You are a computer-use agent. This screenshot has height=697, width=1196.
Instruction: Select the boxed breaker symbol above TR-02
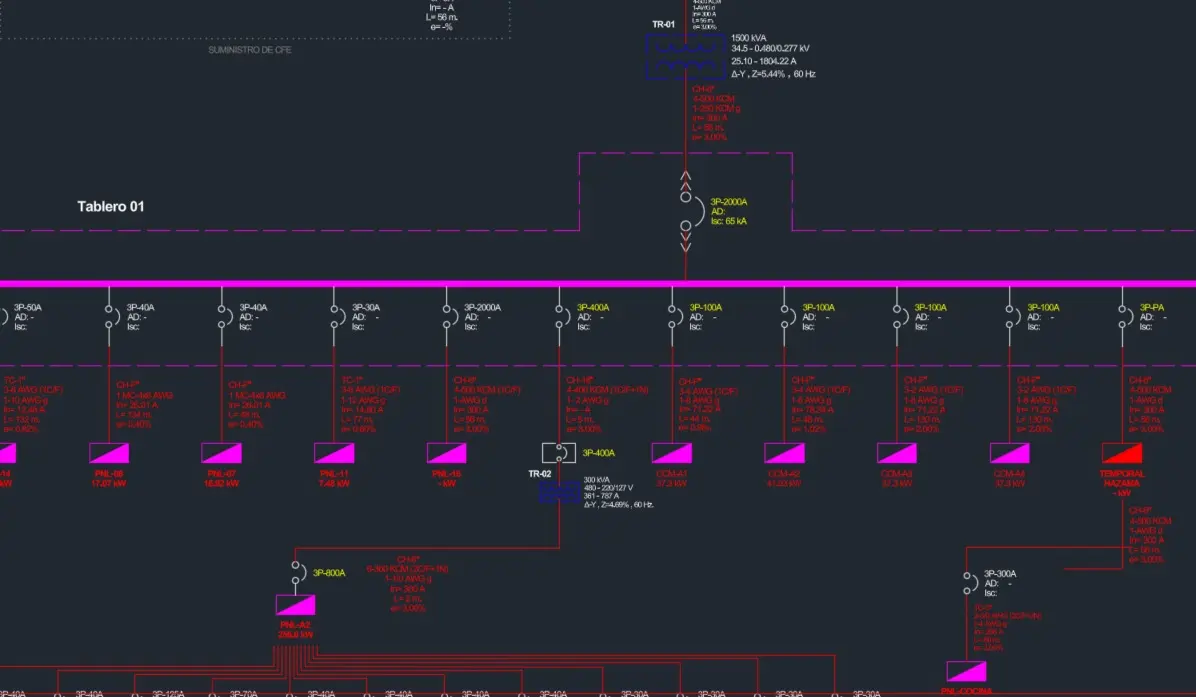pyautogui.click(x=559, y=453)
